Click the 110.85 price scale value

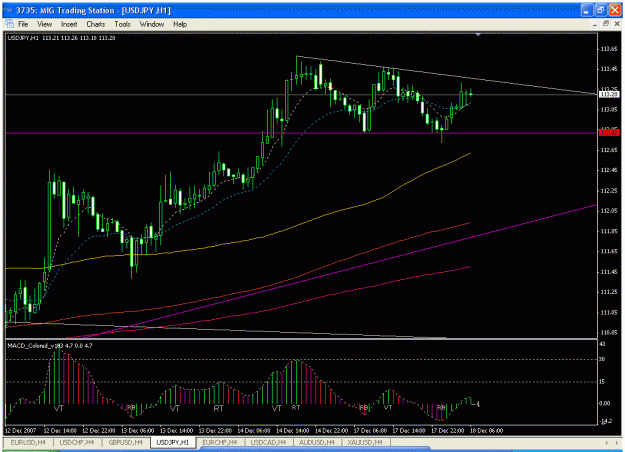(x=609, y=332)
